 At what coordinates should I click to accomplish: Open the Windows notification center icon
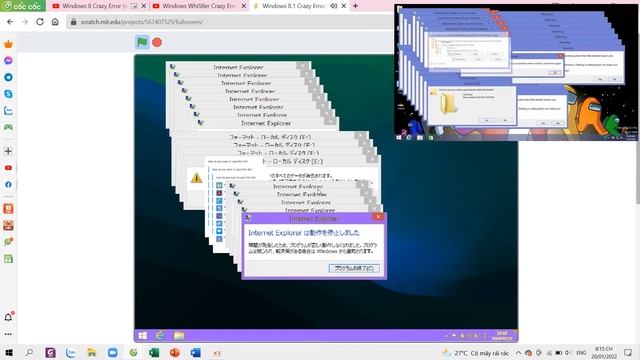628,353
